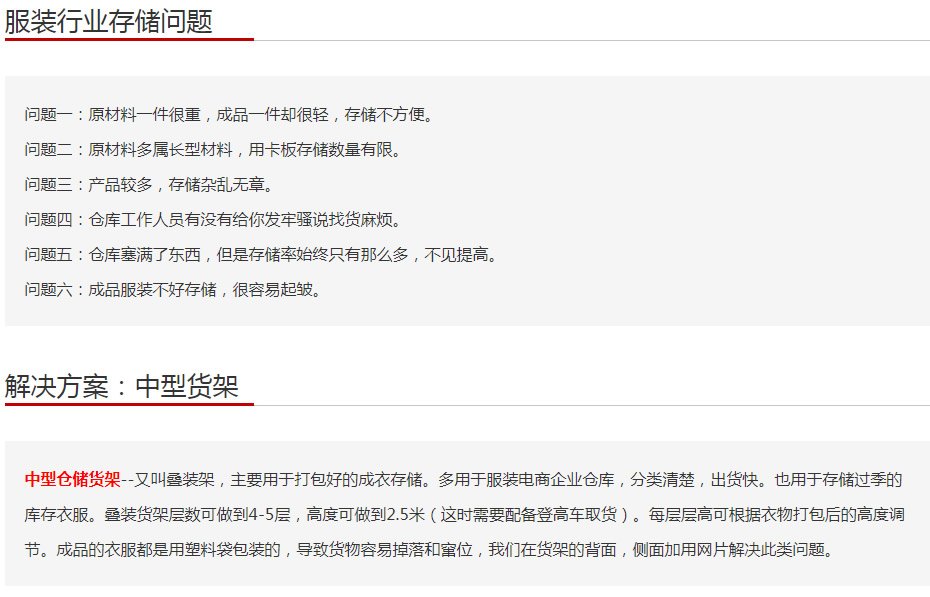Click the heading 解决方案：中型货架
The width and height of the screenshot is (930, 597).
[x=122, y=387]
